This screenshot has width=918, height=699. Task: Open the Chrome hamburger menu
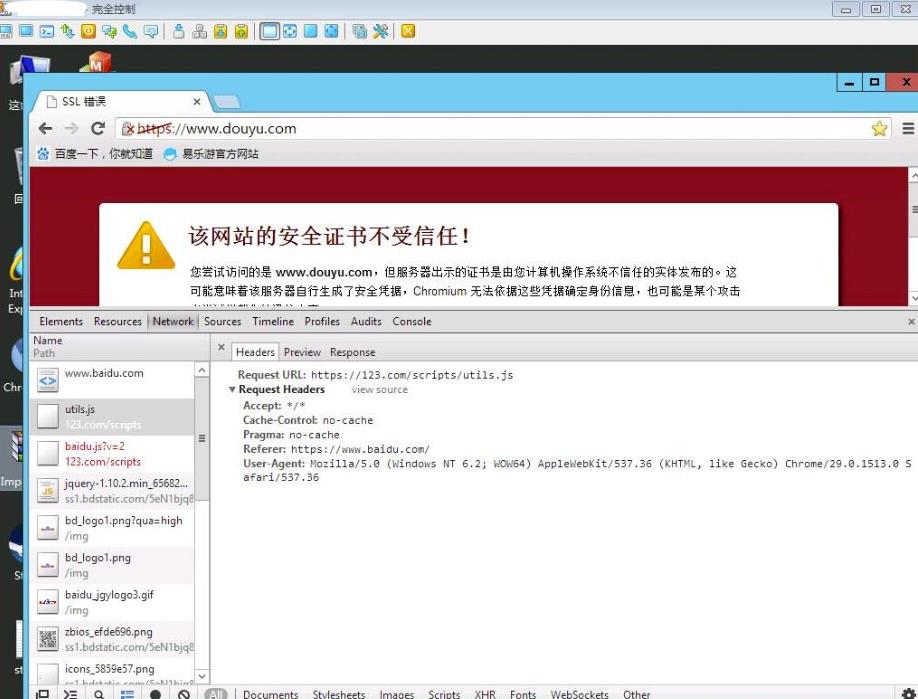coord(908,128)
